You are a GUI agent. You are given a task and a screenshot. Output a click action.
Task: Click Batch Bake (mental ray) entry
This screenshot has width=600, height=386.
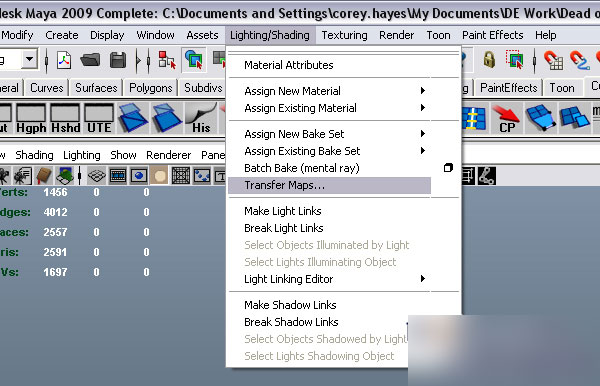[x=329, y=168]
